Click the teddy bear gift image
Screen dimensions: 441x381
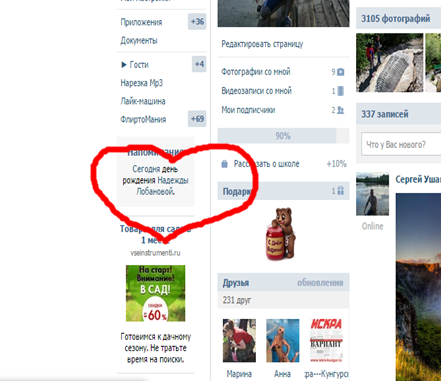point(281,234)
